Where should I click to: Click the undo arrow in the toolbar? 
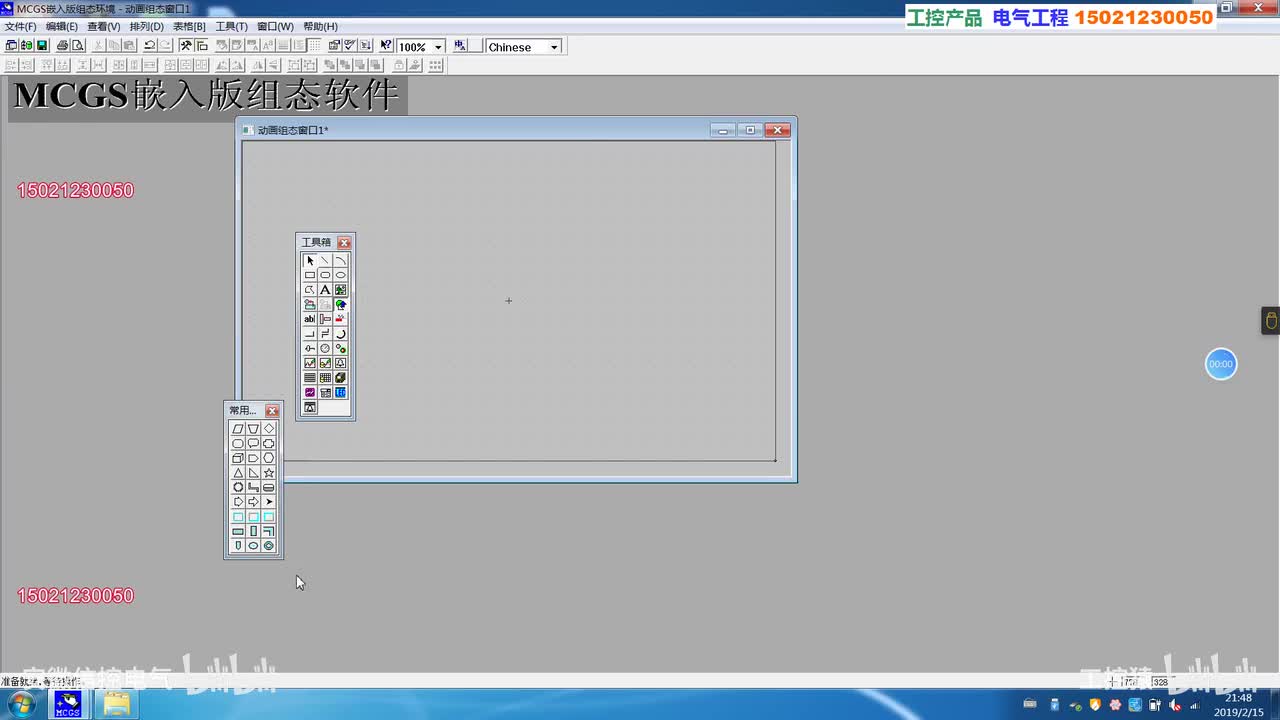point(149,46)
